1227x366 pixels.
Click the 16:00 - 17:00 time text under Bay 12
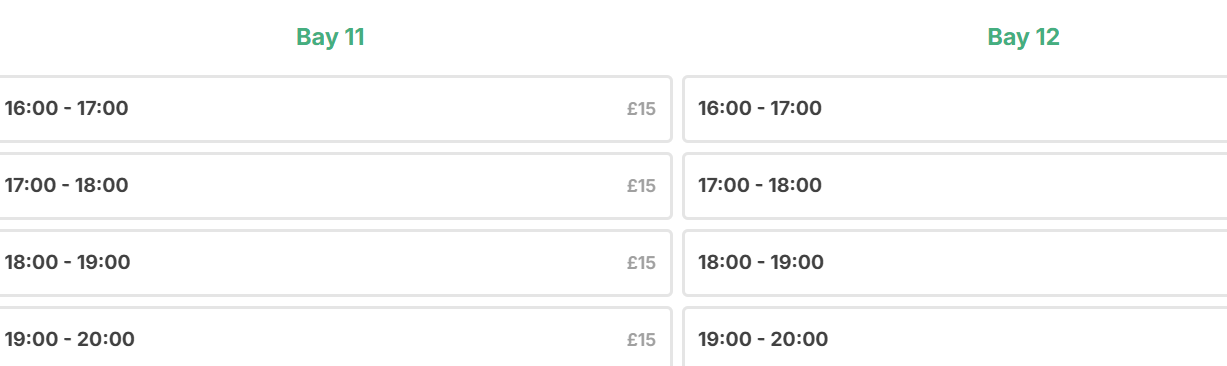[x=760, y=108]
